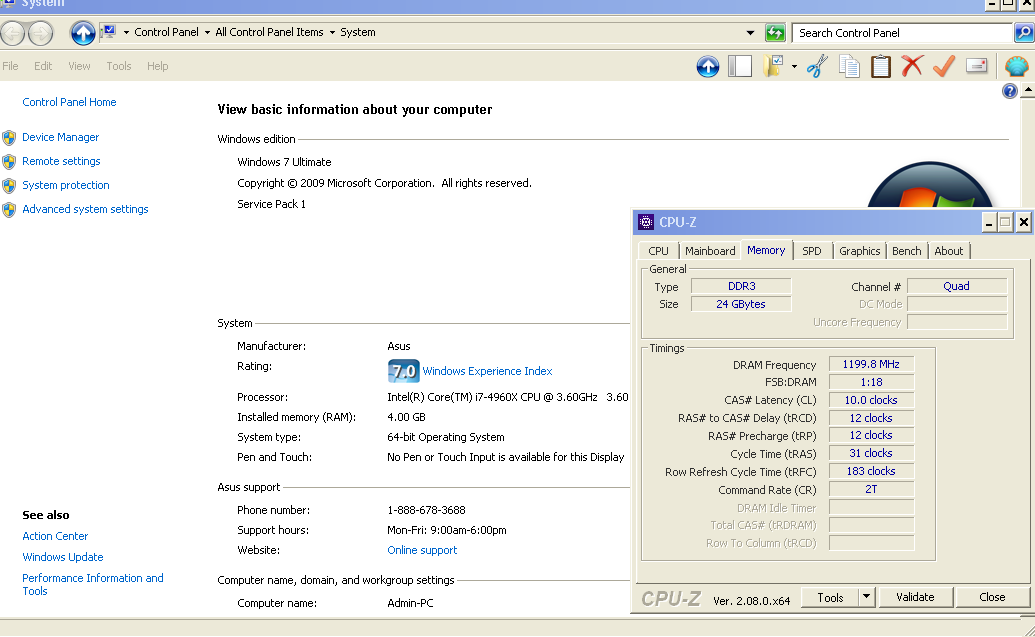Click the orange checkmark Properties icon

point(944,66)
